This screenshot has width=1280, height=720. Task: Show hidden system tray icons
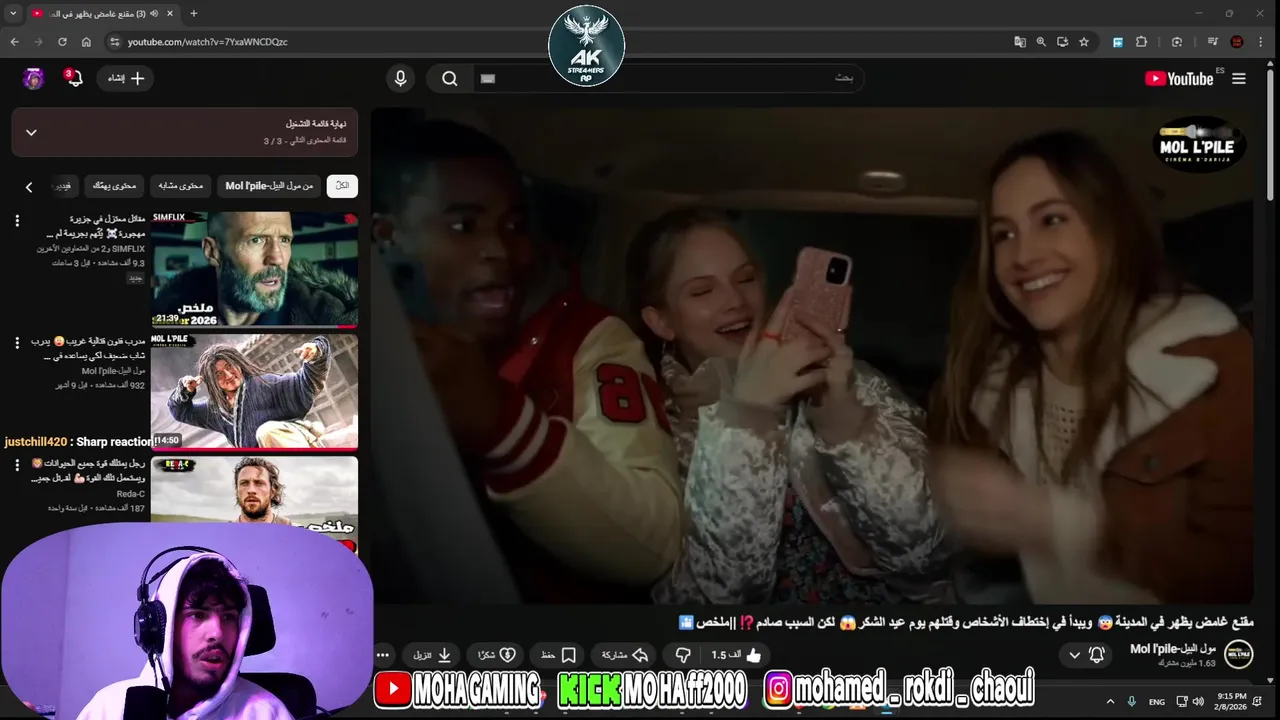(x=1110, y=702)
